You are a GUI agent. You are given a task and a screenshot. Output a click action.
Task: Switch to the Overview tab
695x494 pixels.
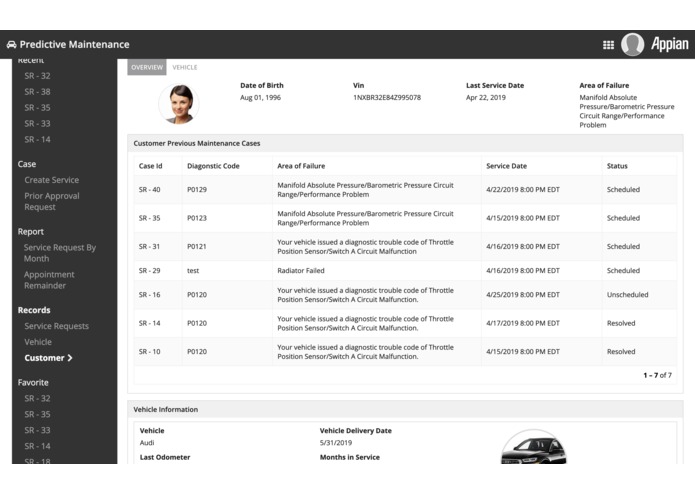coord(147,67)
